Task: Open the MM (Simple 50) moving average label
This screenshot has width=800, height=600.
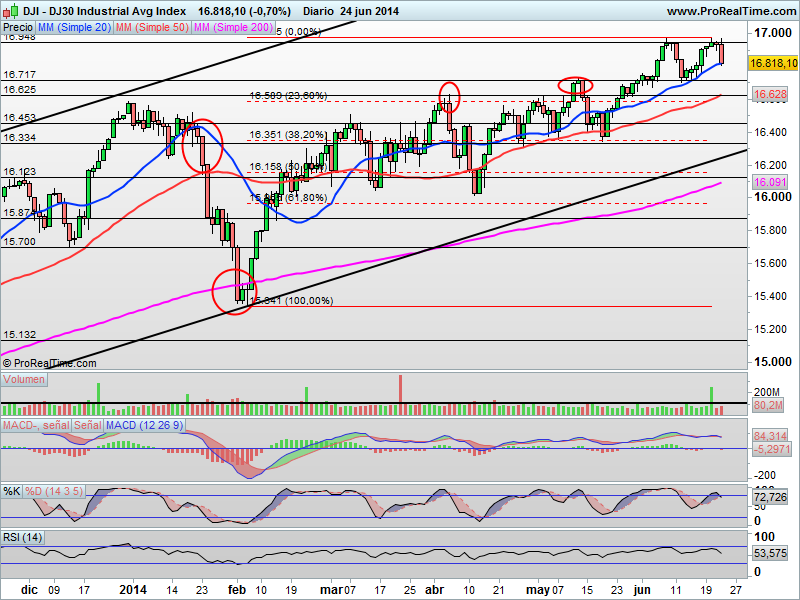Action: point(152,28)
